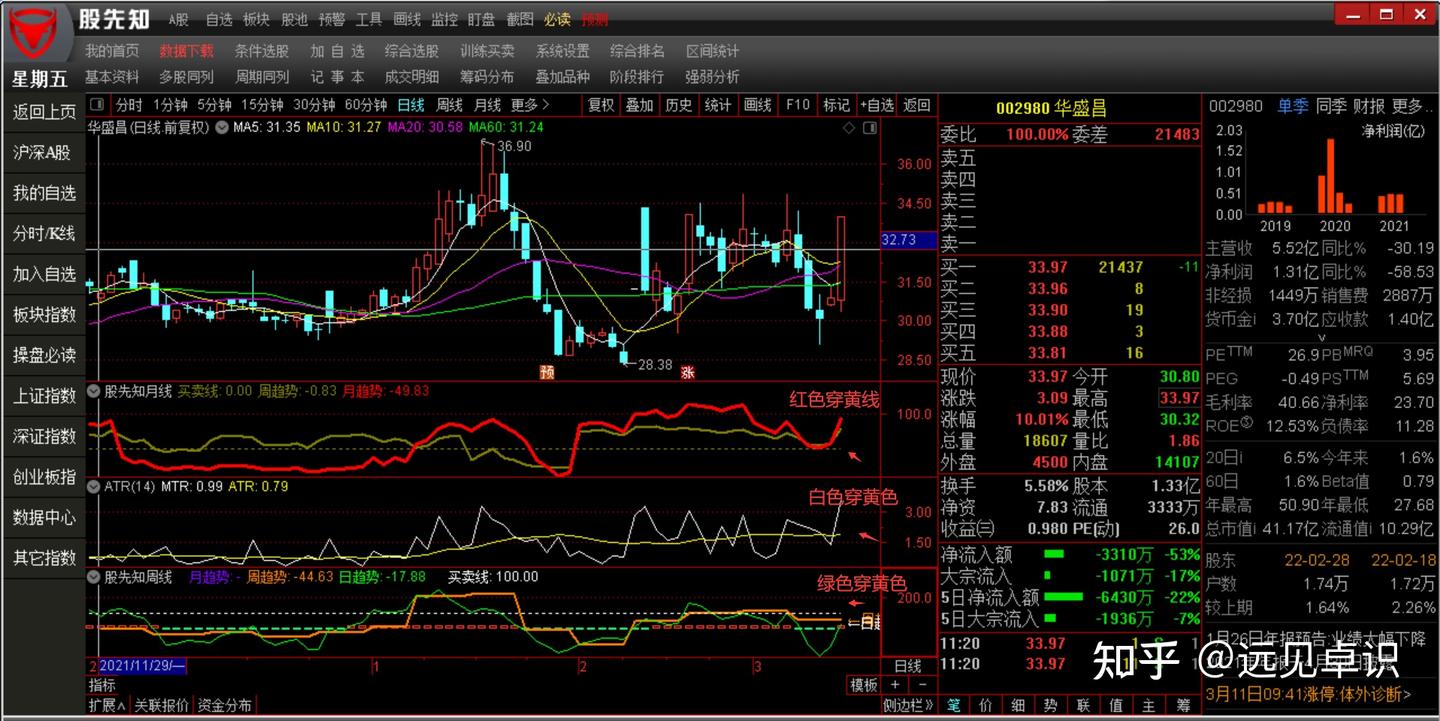
Task: Switch chart period to 60分钟
Action: point(366,104)
